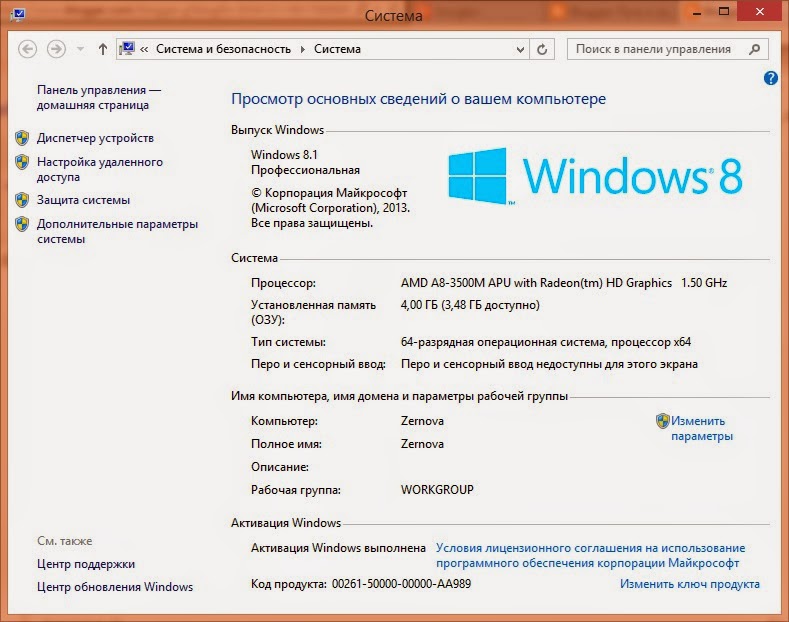Image resolution: width=789 pixels, height=622 pixels.
Task: Click 'WORKGROUP' workgroup value
Action: coord(437,490)
